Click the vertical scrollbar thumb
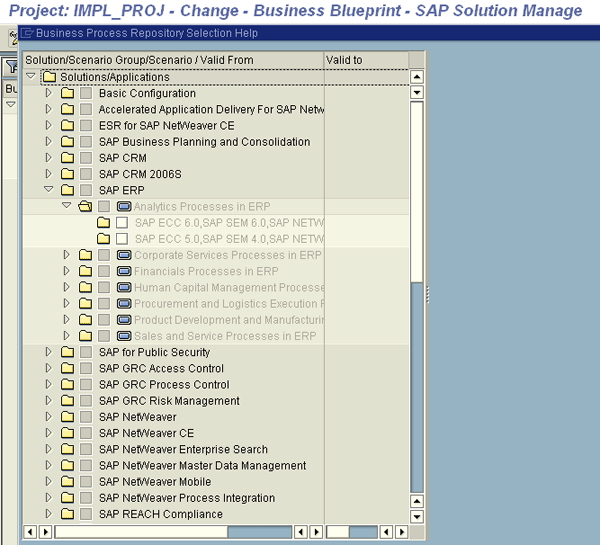This screenshot has width=600, height=545. pos(417,192)
